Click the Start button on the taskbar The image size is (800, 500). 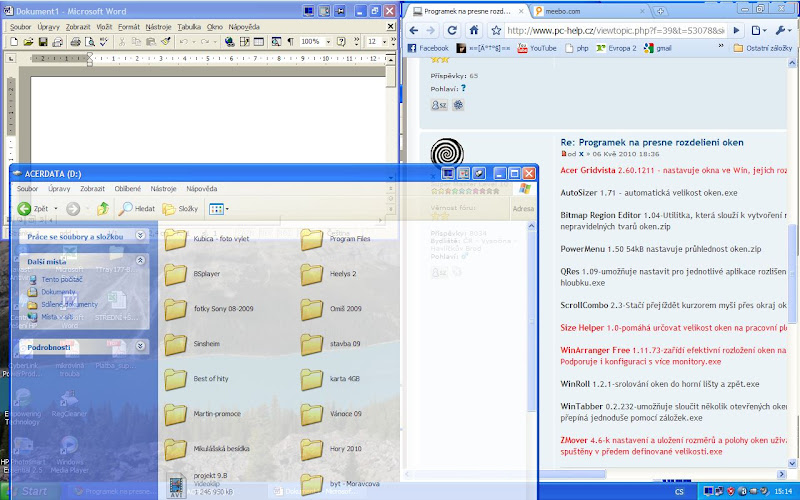(x=30, y=491)
